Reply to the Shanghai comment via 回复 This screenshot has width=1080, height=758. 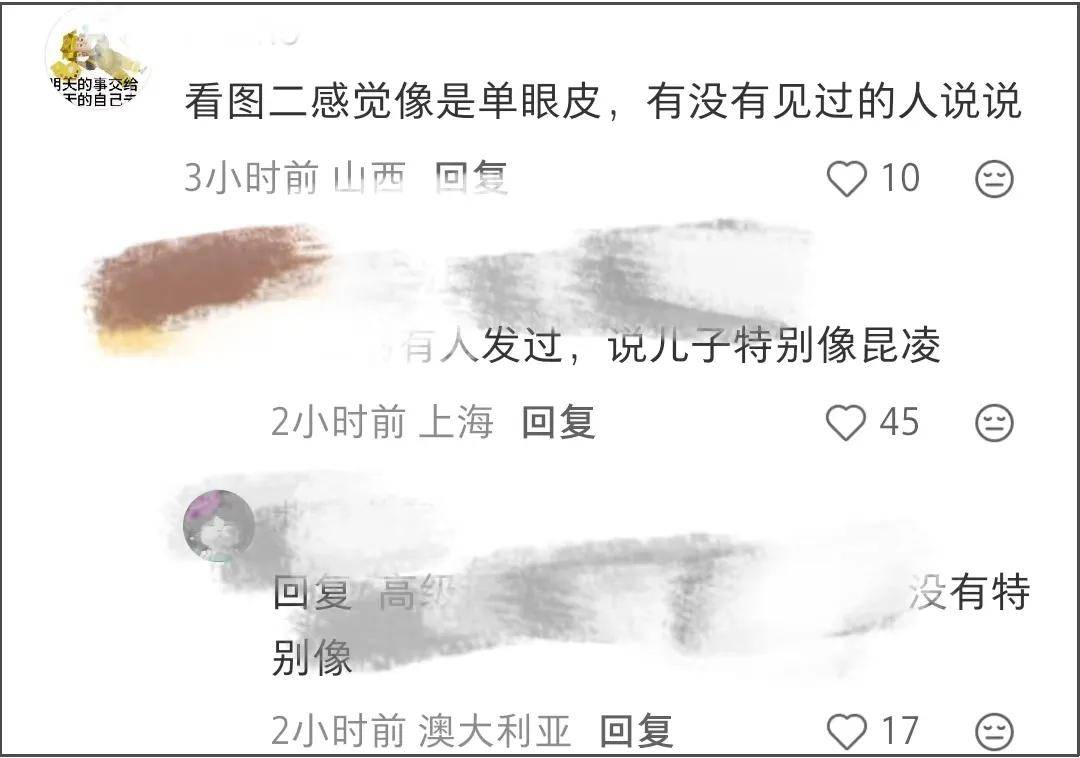click(x=559, y=421)
